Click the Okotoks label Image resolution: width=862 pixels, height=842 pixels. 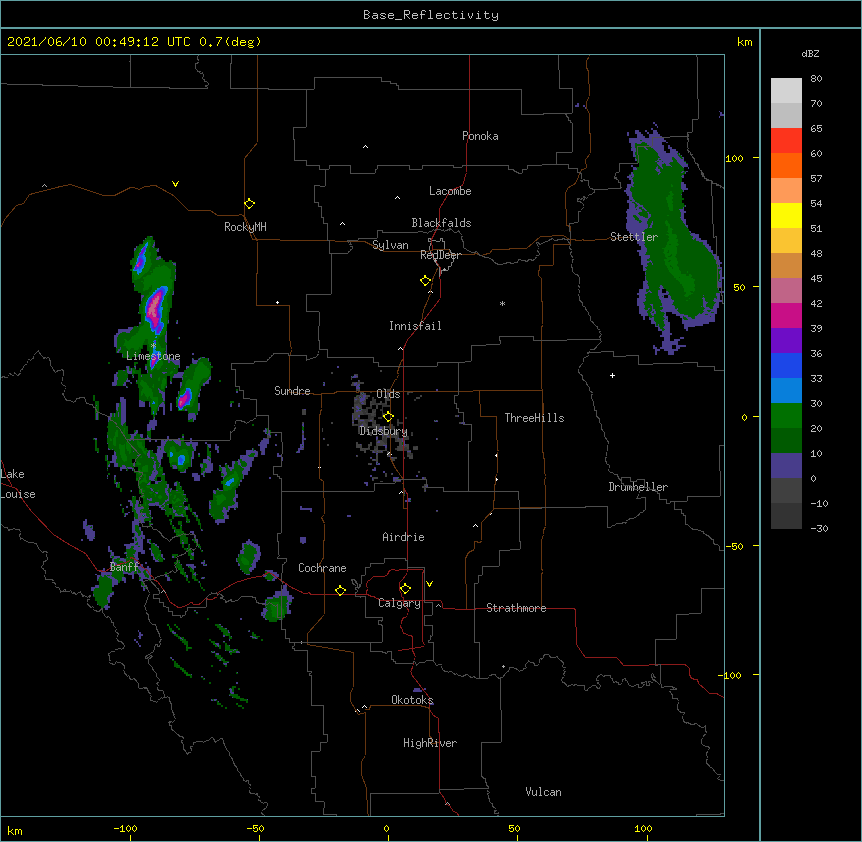(412, 700)
